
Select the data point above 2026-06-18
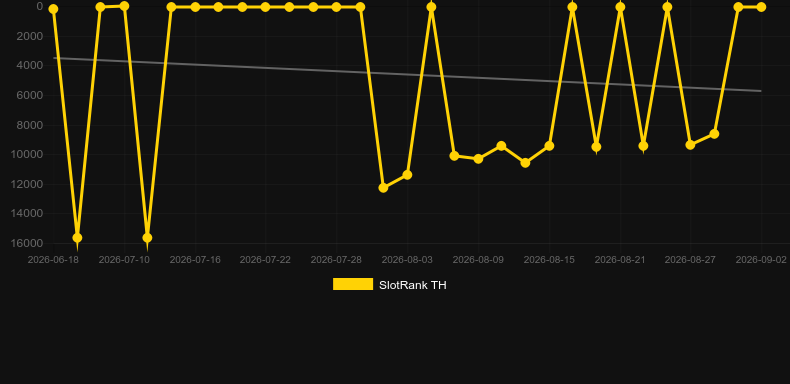[x=53, y=9]
